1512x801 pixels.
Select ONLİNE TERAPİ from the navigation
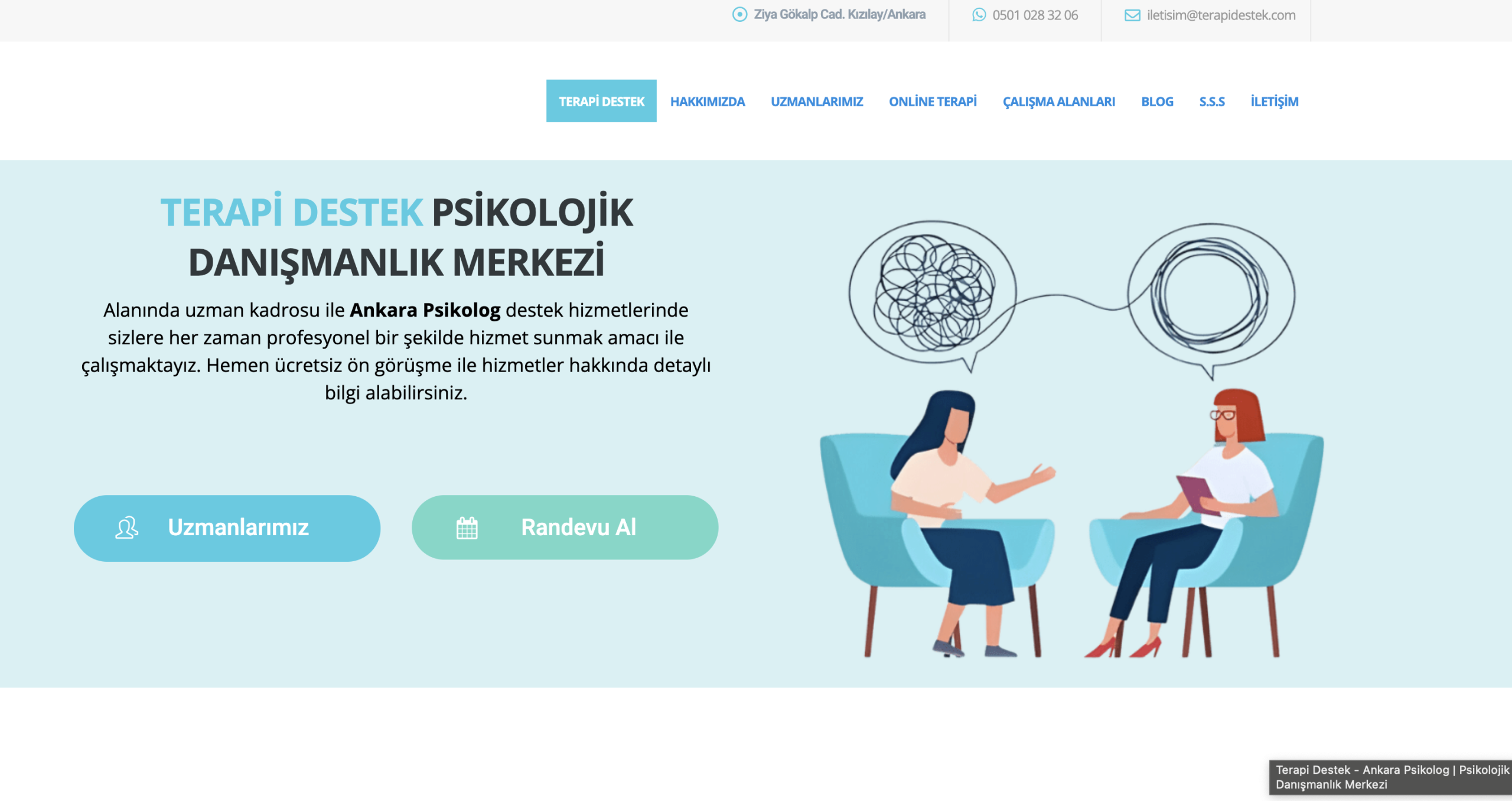(933, 102)
